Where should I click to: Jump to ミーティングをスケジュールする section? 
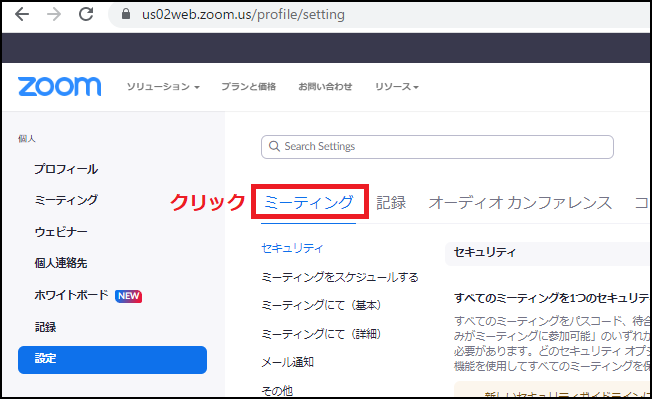(x=340, y=277)
